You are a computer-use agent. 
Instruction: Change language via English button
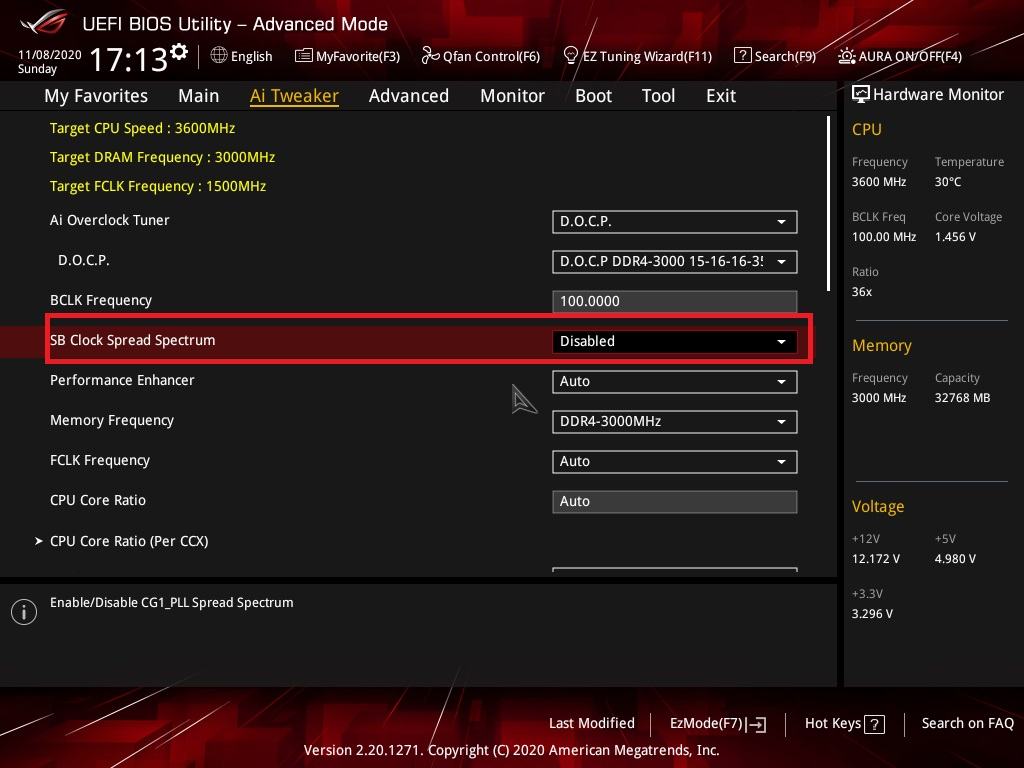242,56
